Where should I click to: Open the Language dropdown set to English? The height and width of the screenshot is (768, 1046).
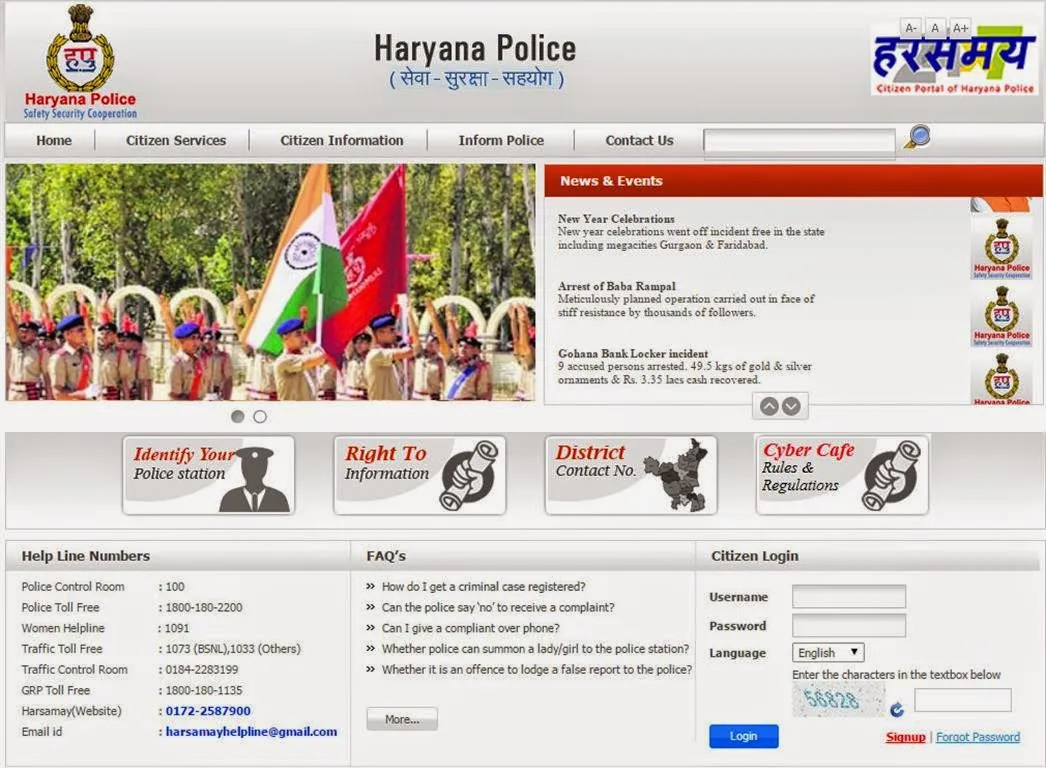tap(828, 653)
